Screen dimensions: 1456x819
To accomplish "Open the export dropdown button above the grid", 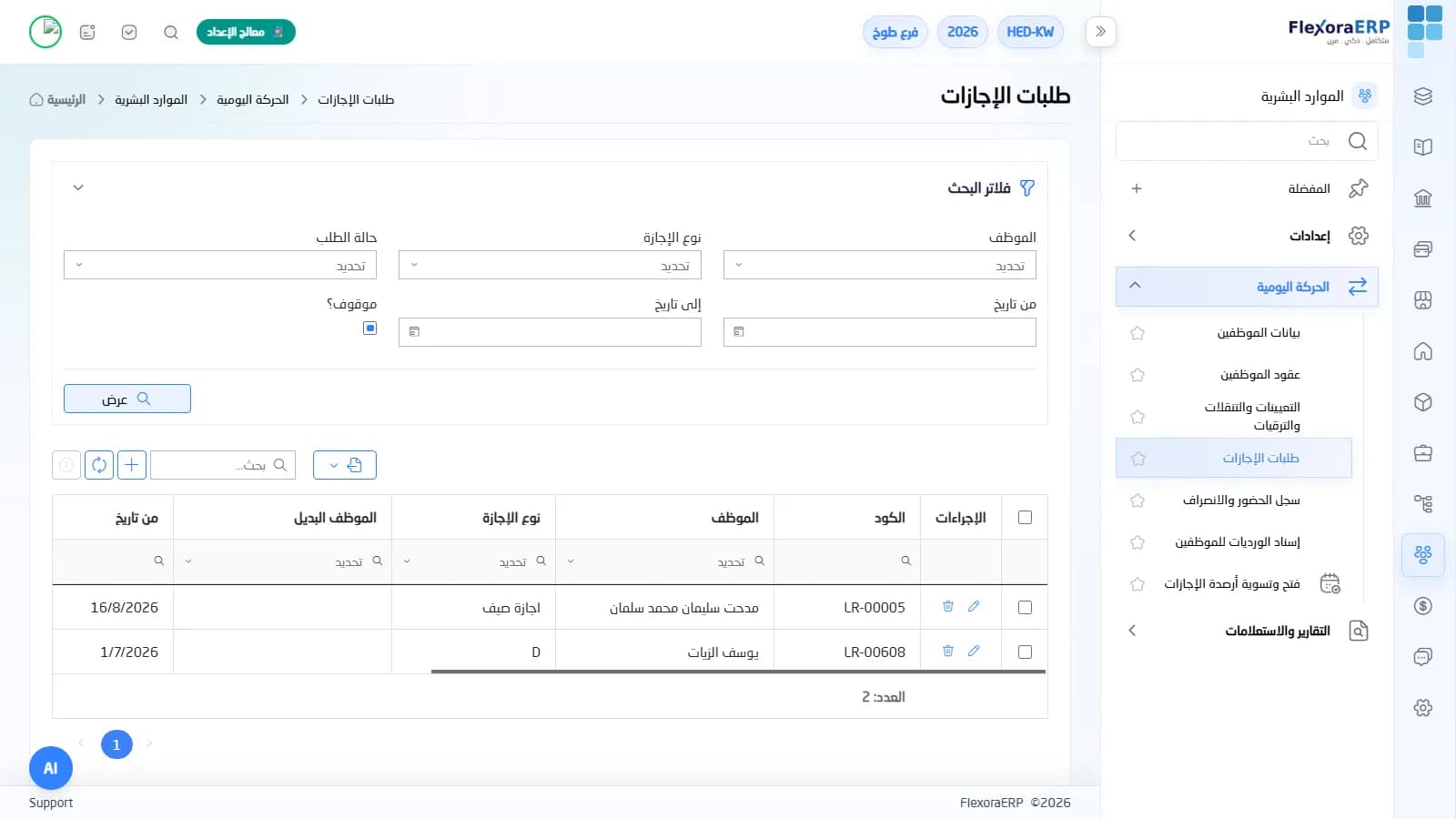I will tap(345, 465).
